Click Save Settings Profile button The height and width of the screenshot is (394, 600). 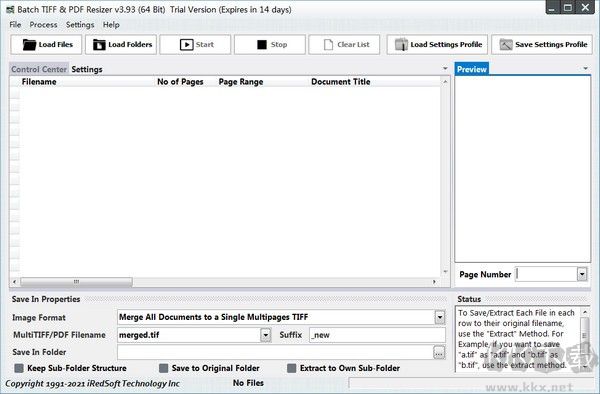coord(542,45)
